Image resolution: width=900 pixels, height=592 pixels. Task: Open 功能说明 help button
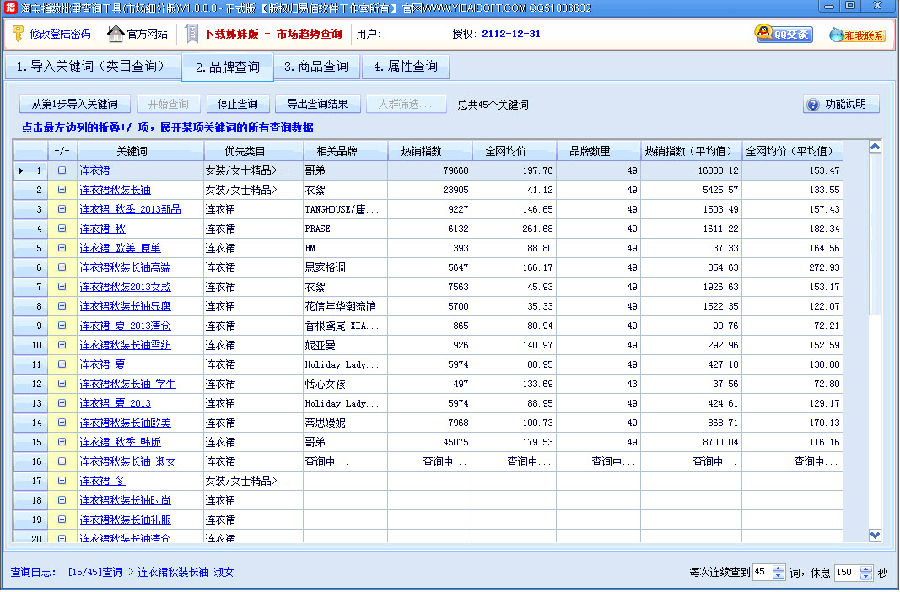point(841,104)
